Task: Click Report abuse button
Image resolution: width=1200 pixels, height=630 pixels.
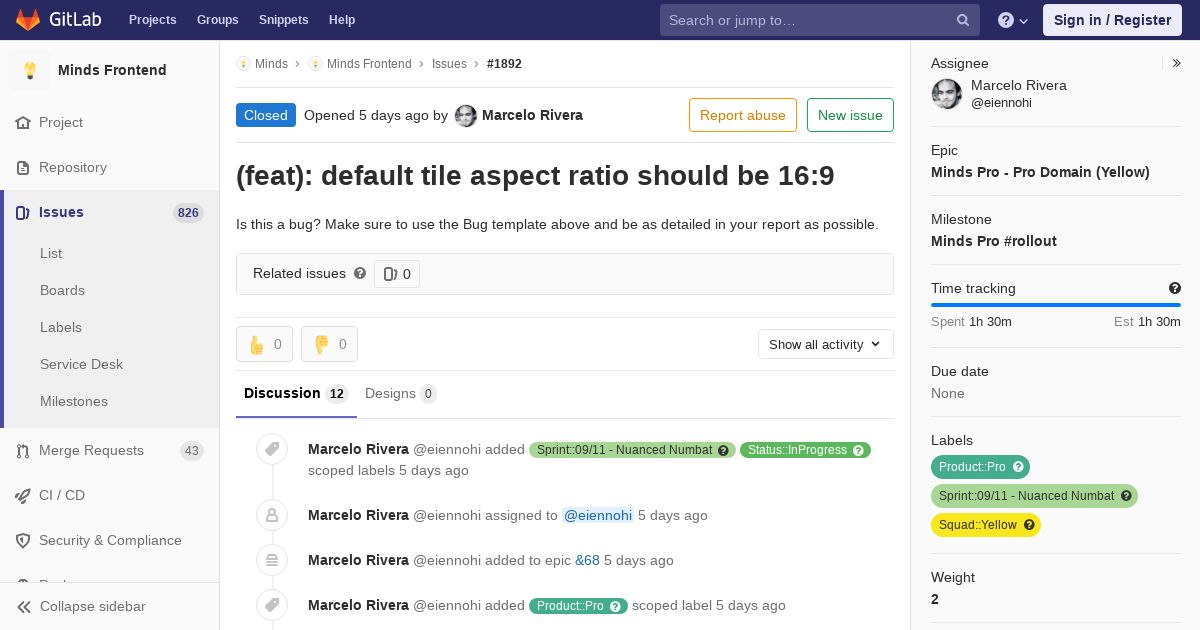Action: click(743, 115)
